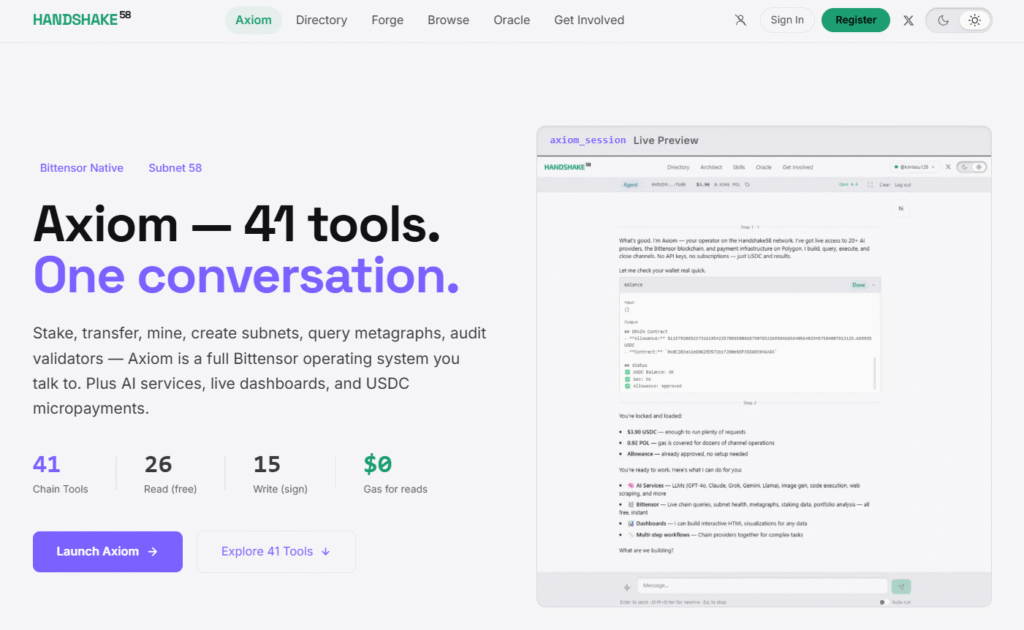The width and height of the screenshot is (1024, 630).
Task: Click the lightning bolt icon beside the message box
Action: coord(626,587)
